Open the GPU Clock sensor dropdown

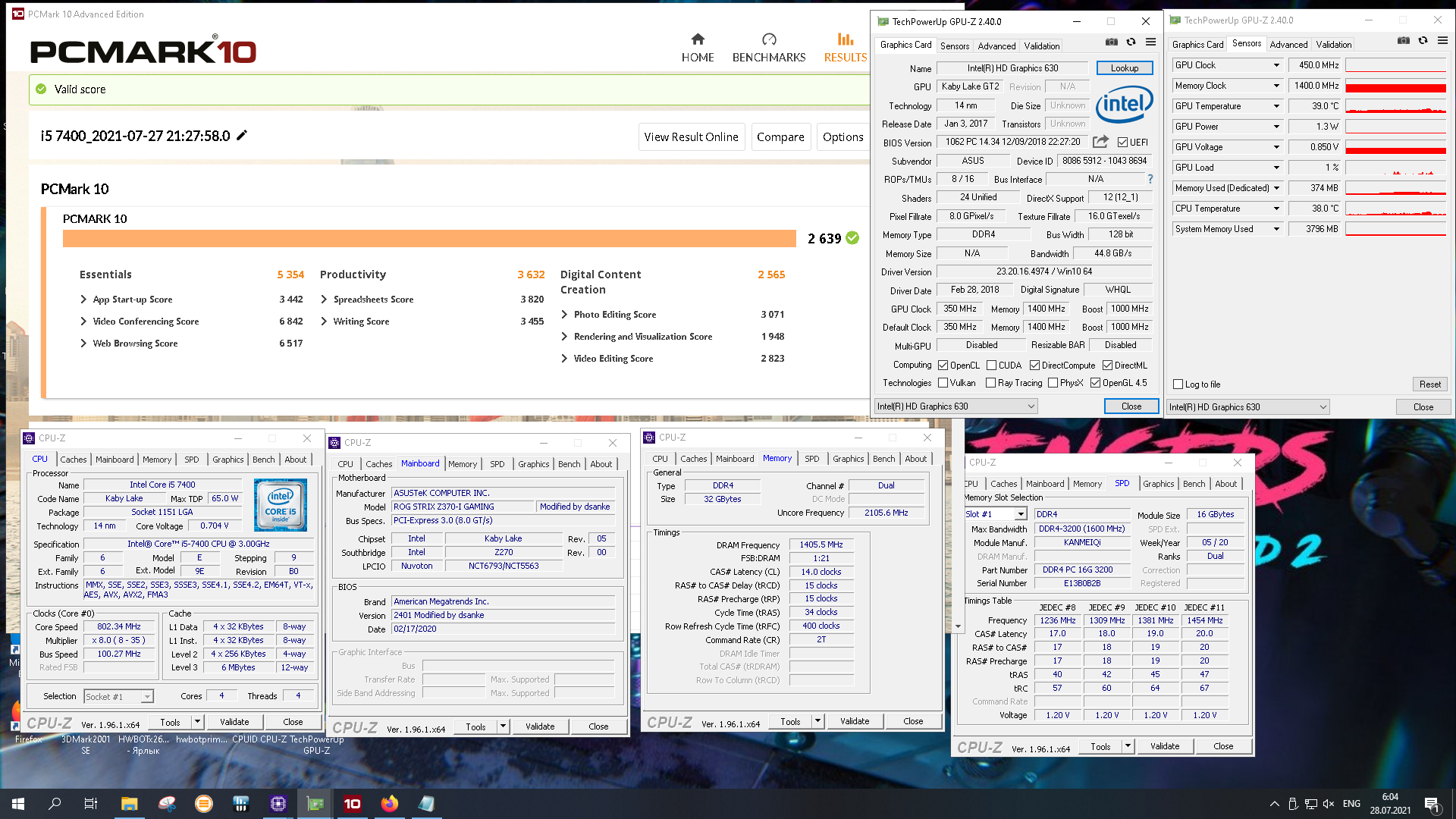coord(1276,65)
